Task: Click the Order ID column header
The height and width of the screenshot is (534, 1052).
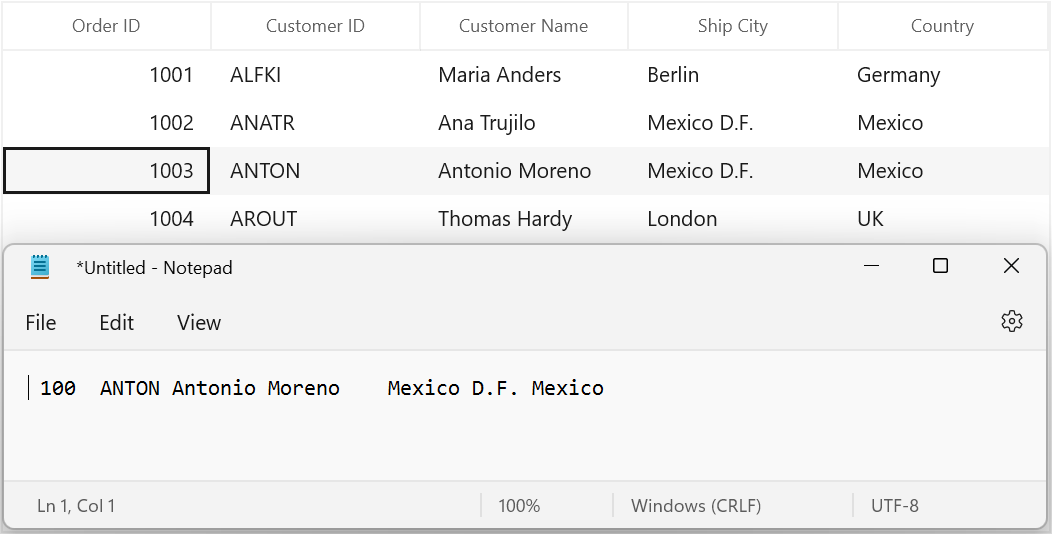Action: point(106,25)
